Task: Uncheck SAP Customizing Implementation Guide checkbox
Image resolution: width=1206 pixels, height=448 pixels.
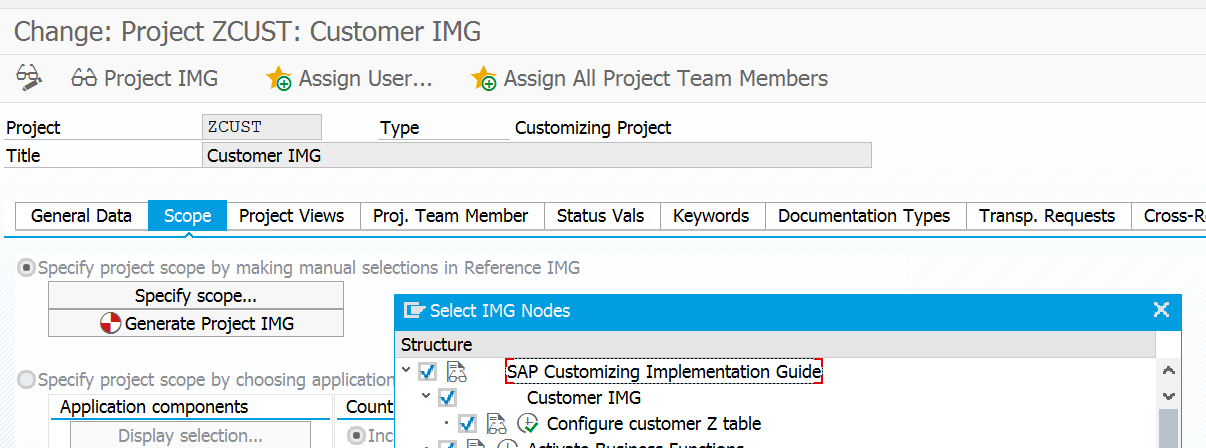Action: 428,372
